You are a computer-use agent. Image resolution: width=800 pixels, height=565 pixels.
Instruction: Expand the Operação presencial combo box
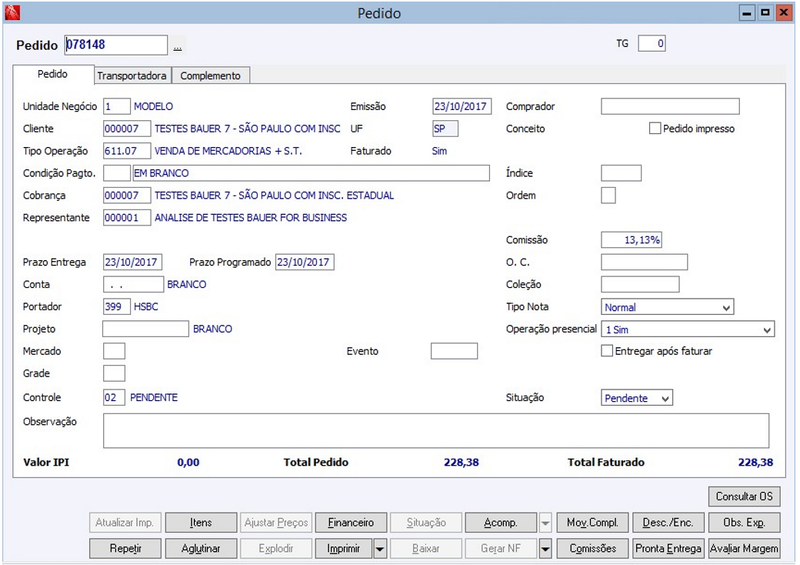(x=688, y=329)
